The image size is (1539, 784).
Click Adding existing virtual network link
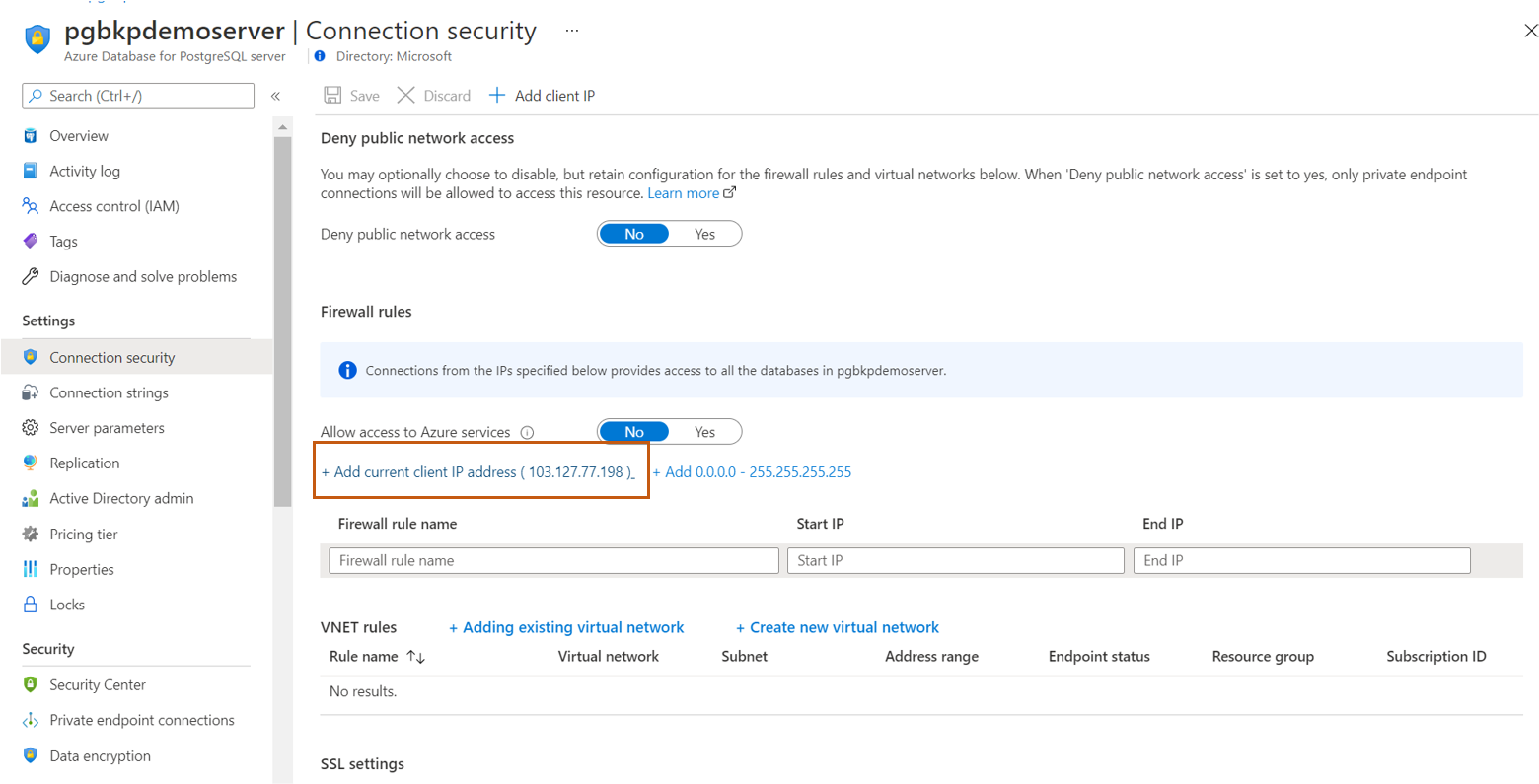[566, 627]
